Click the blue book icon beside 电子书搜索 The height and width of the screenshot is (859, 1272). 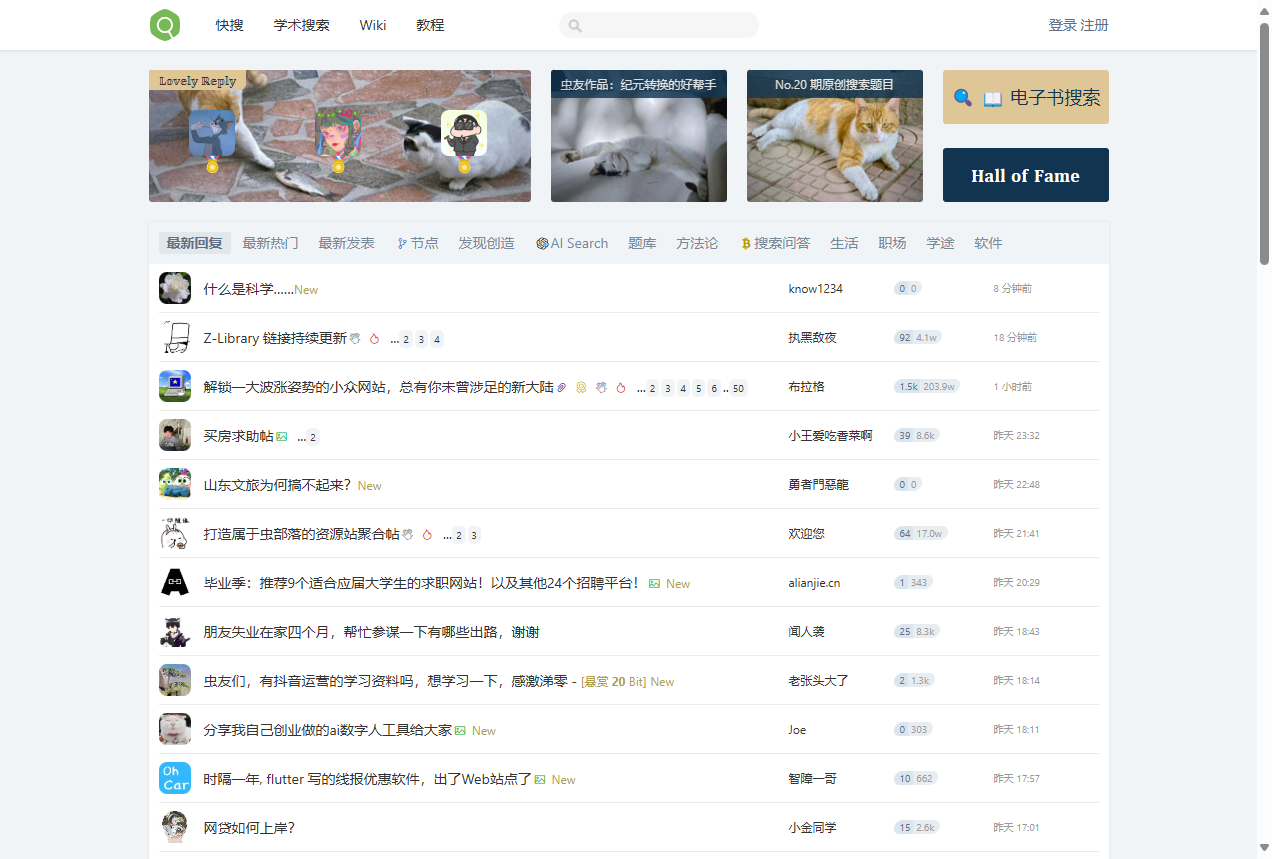[991, 97]
